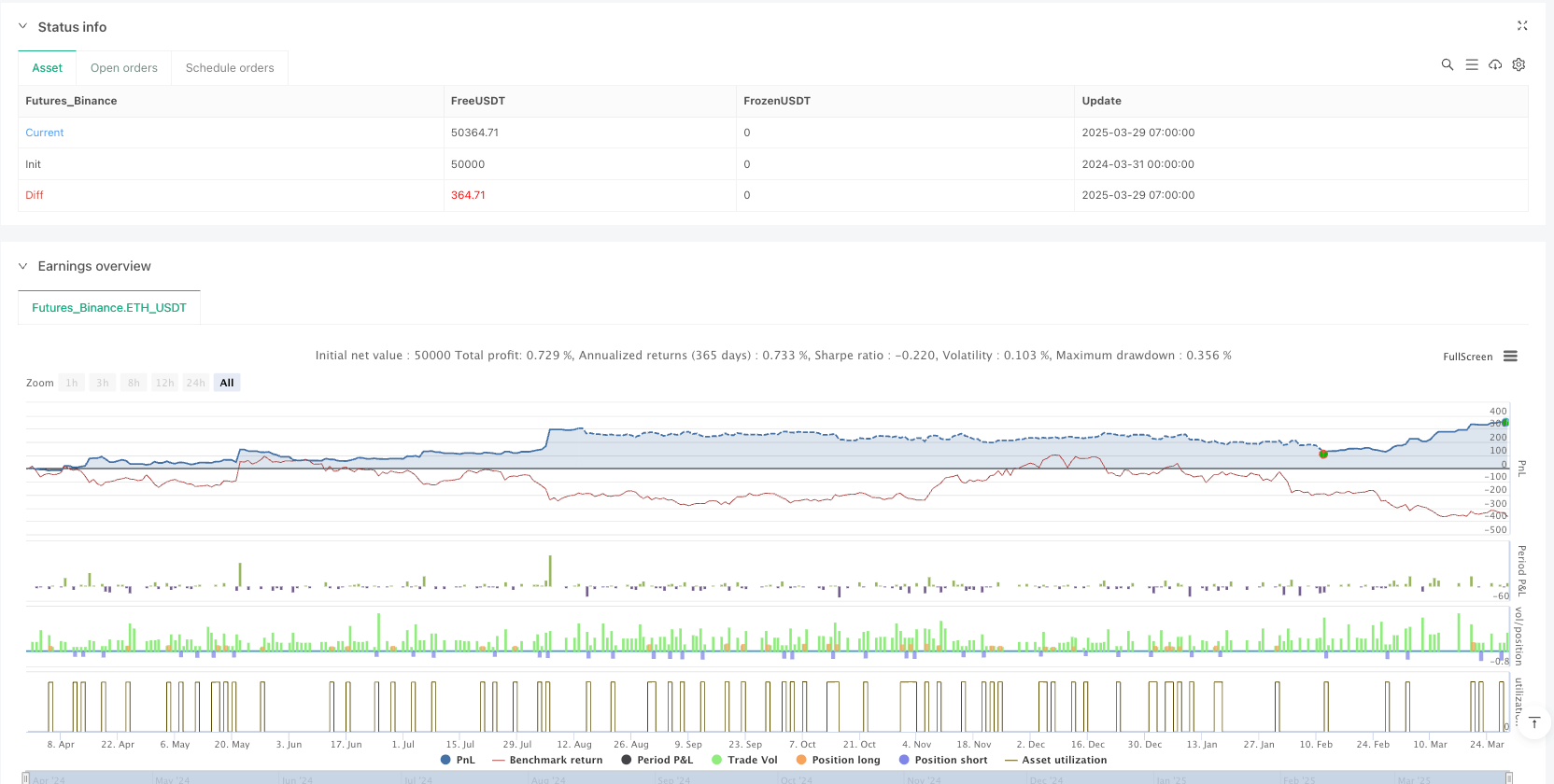Viewport: 1554px width, 784px height.
Task: Click the scroll-to-top arrow button
Action: click(x=1533, y=722)
